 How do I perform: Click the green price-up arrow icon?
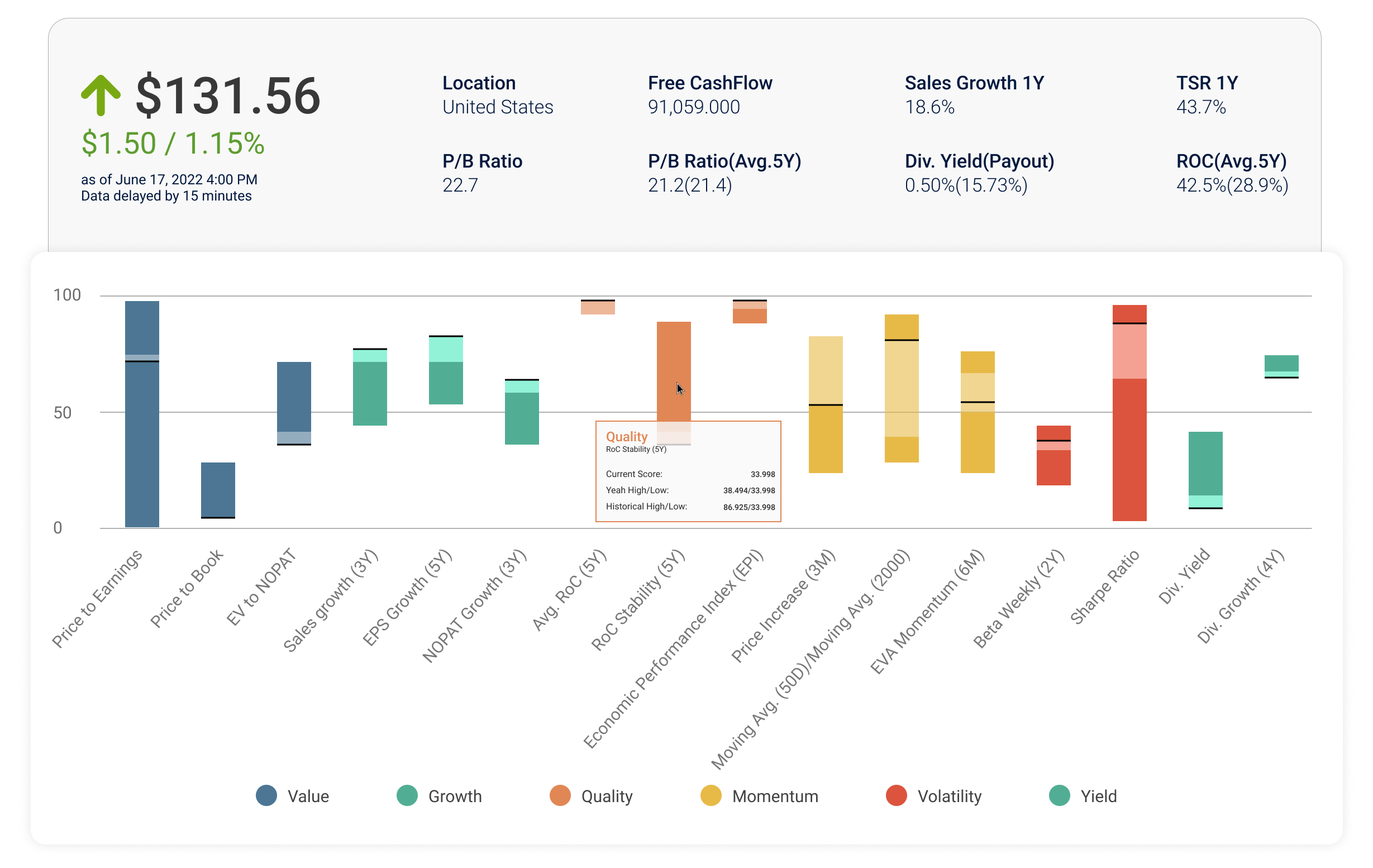point(101,96)
